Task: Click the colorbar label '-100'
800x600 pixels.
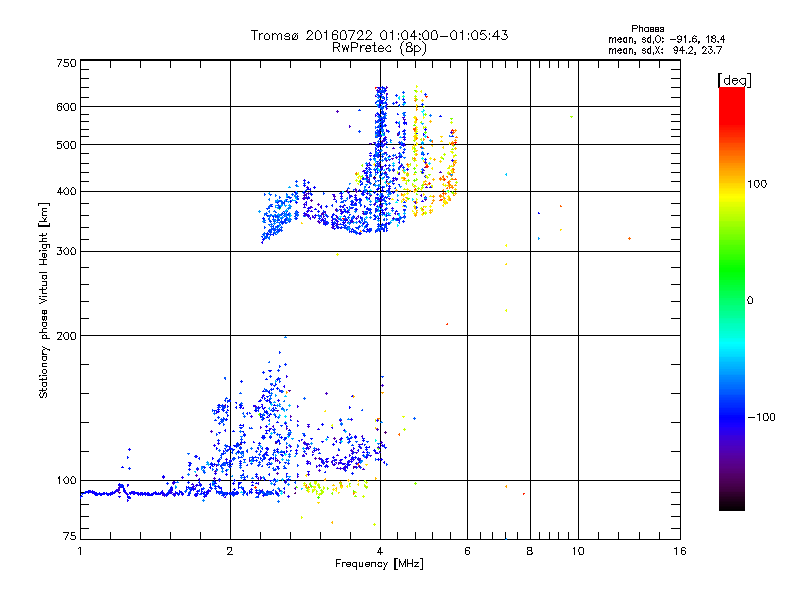Action: [761, 417]
